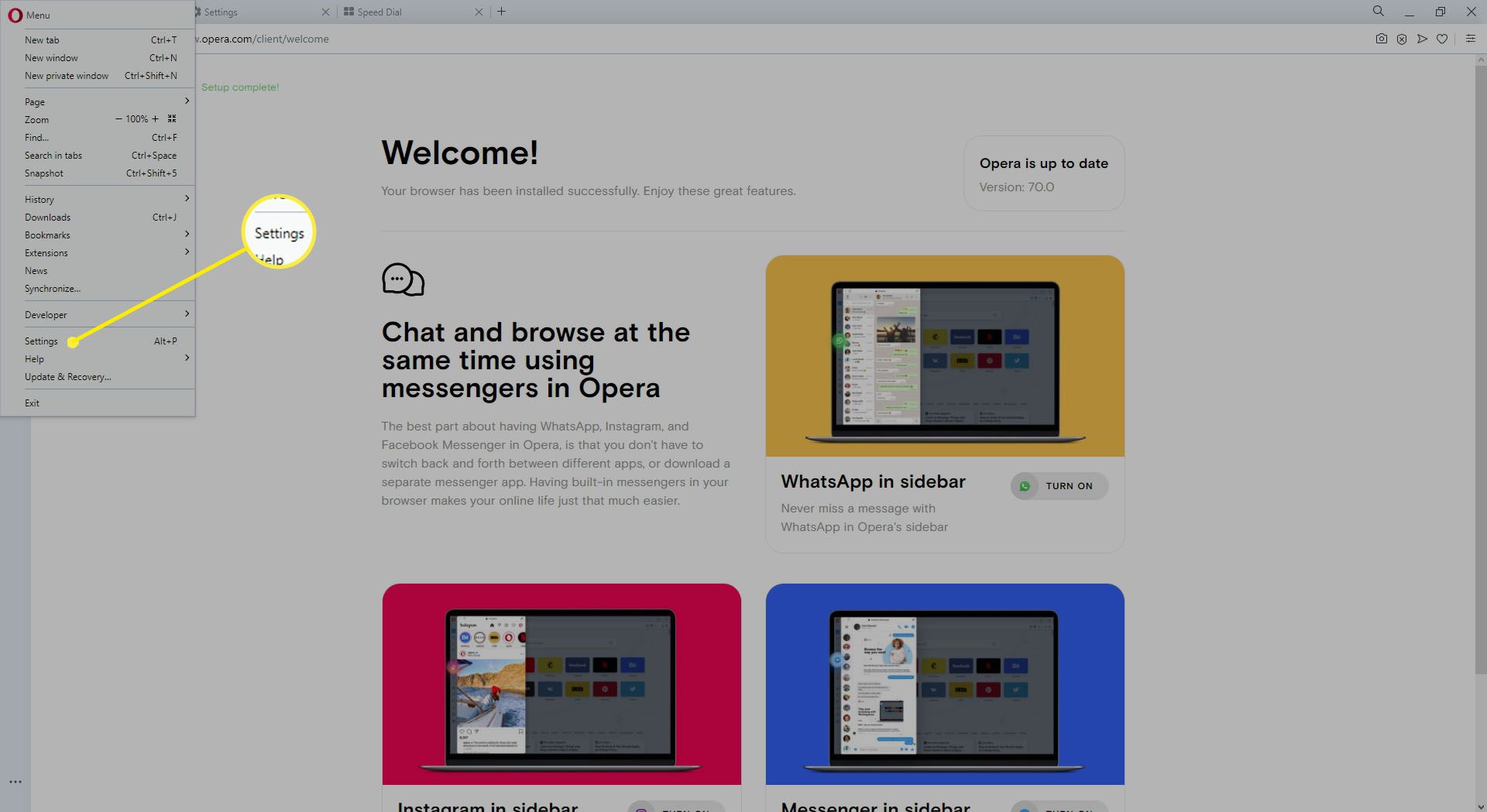Click the Messenger laptop preview image
The image size is (1487, 812).
[x=945, y=684]
